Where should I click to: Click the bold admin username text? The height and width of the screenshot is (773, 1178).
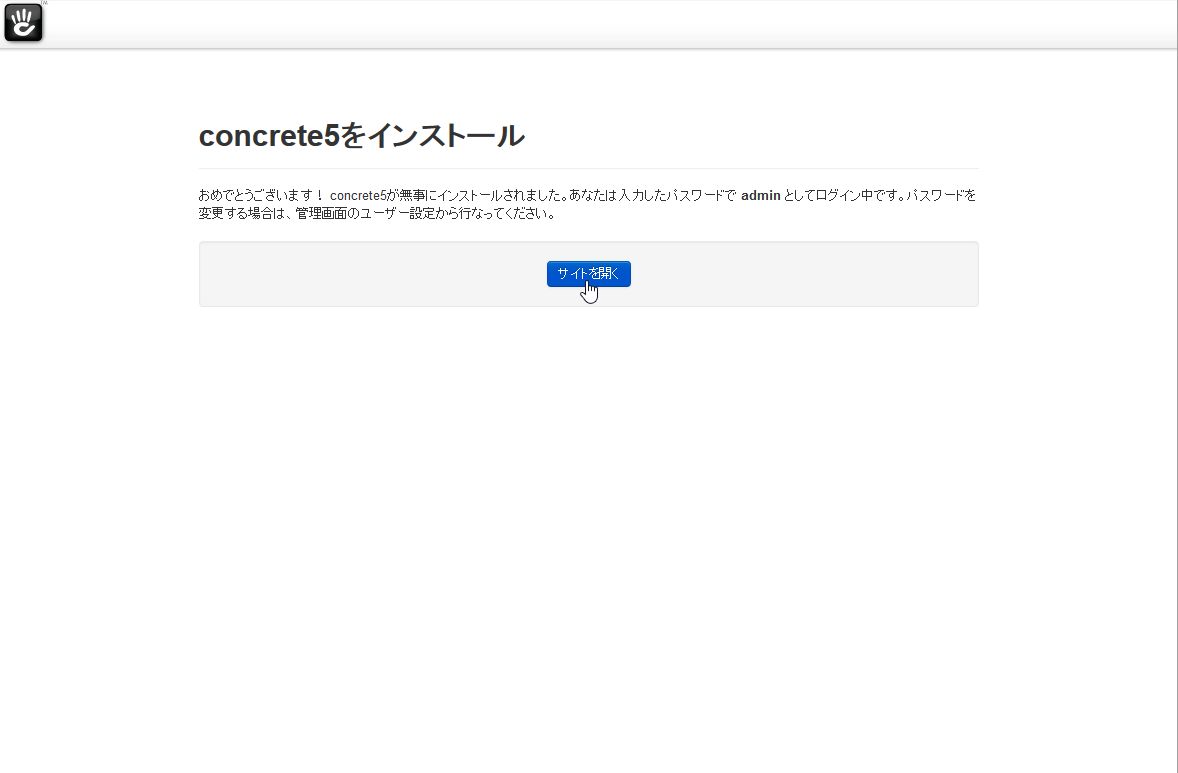pos(760,195)
